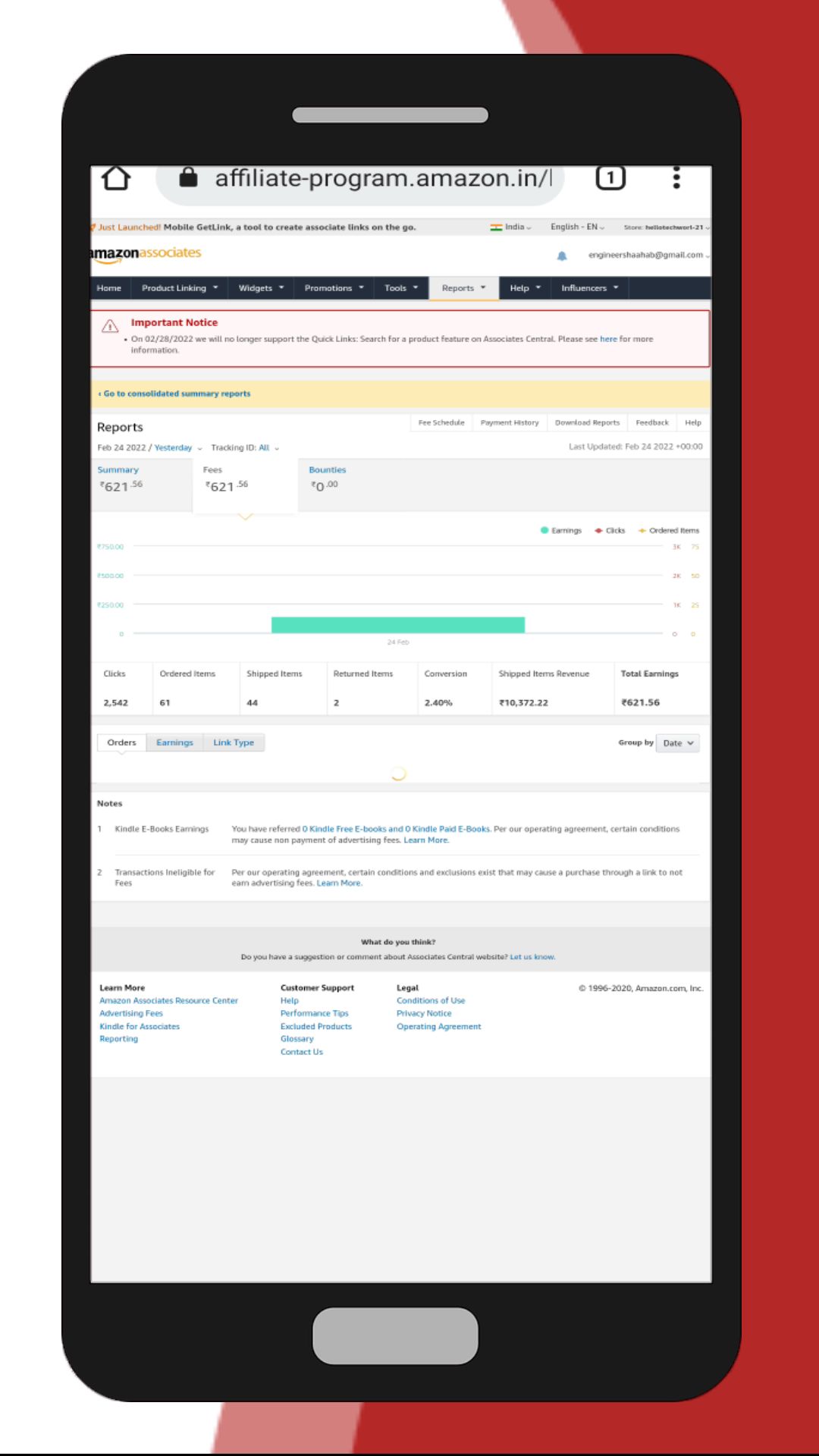This screenshot has height=1456, width=819.
Task: Click the Amazon Associates logo
Action: click(146, 253)
